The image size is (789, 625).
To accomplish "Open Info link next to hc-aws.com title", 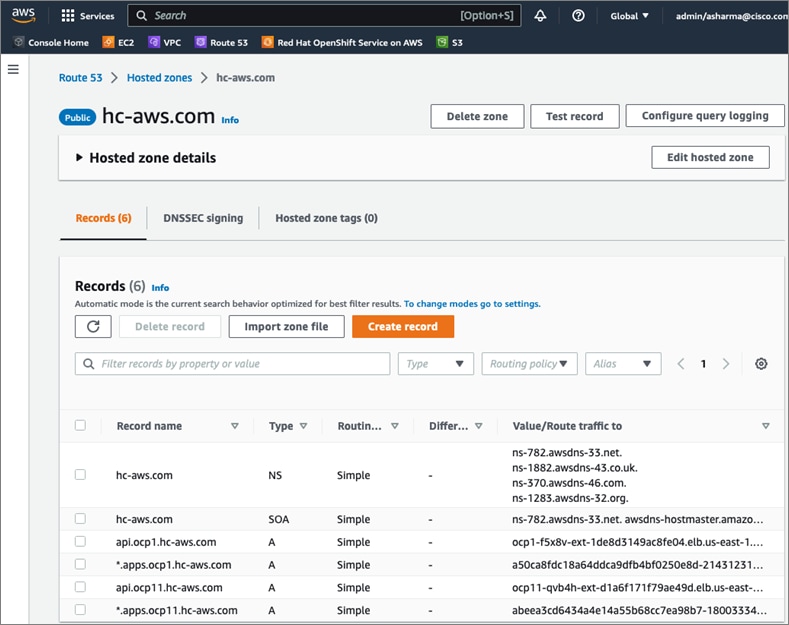I will [x=230, y=120].
